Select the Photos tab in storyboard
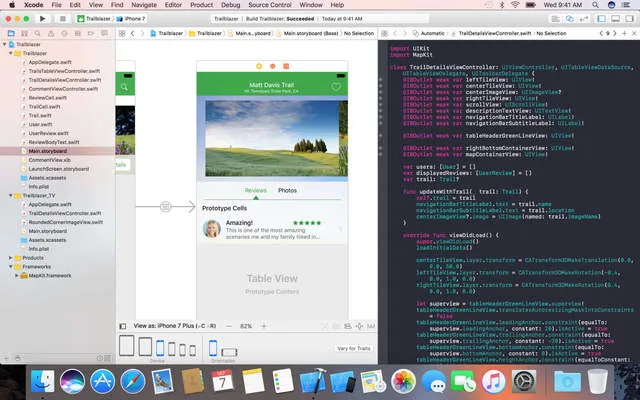 (x=287, y=191)
